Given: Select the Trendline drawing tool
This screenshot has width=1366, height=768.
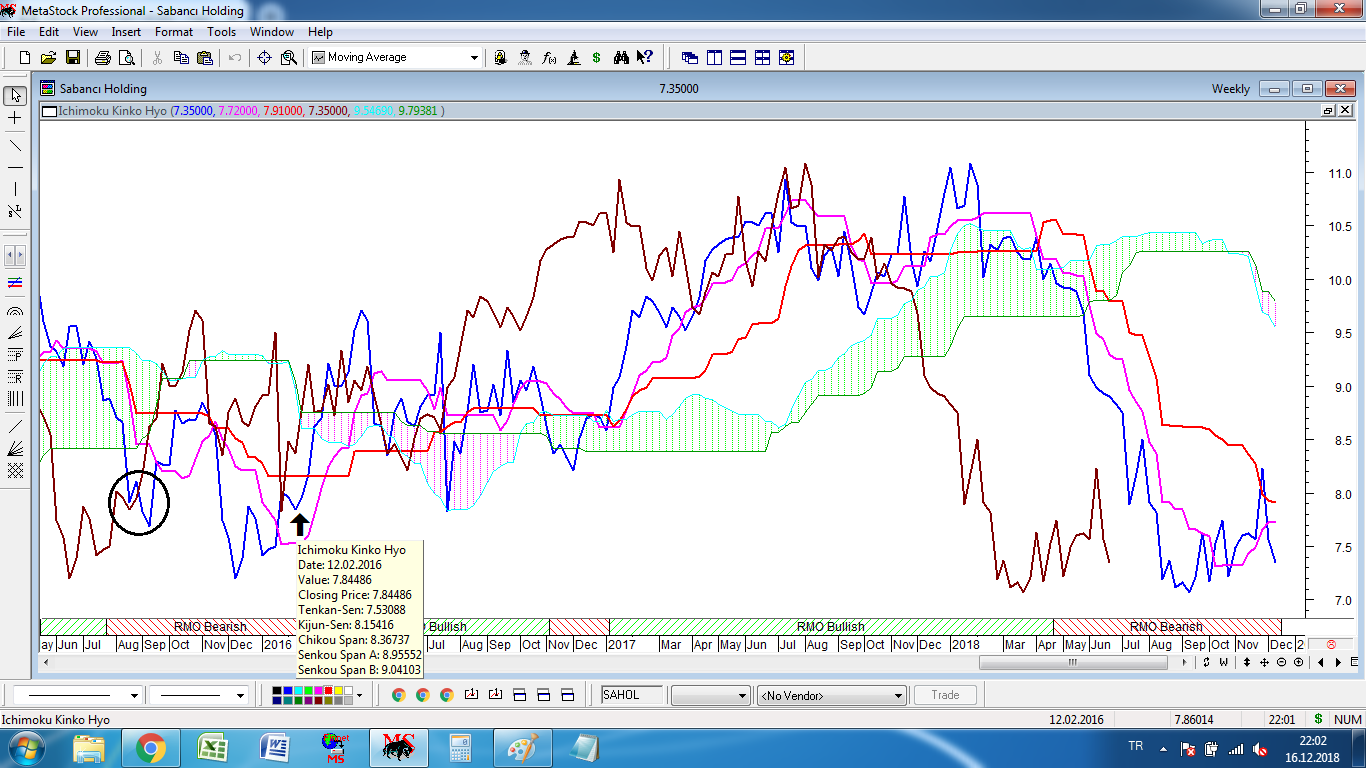Looking at the screenshot, I should pos(15,144).
